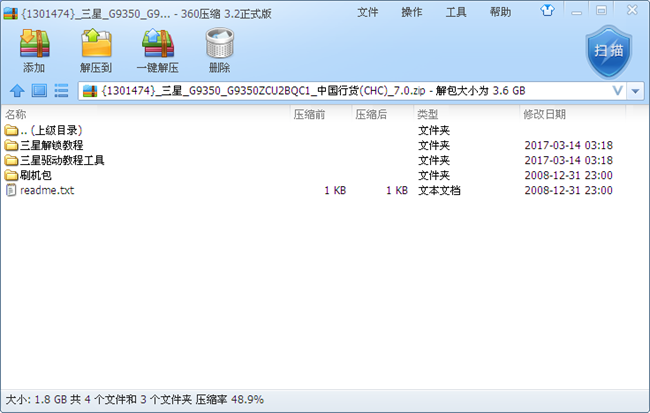650x413 pixels.
Task: Click the 删除 (Delete) trash icon
Action: (219, 49)
